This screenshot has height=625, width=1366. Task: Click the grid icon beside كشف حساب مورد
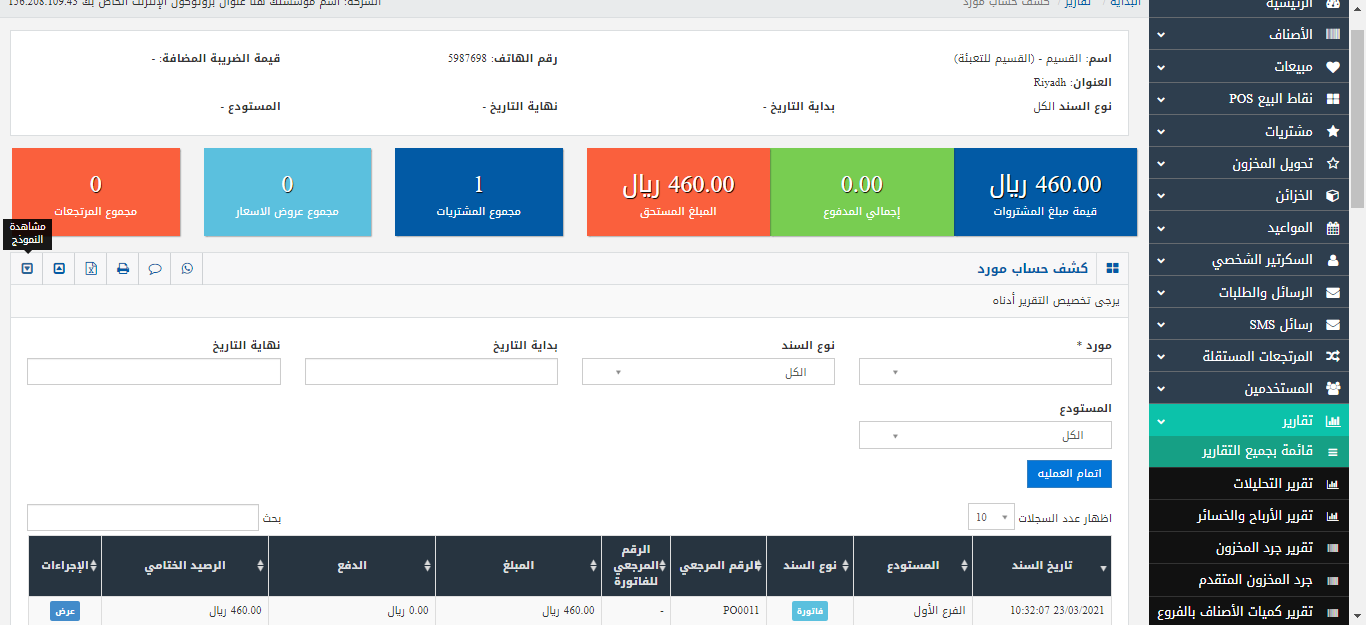click(1112, 268)
